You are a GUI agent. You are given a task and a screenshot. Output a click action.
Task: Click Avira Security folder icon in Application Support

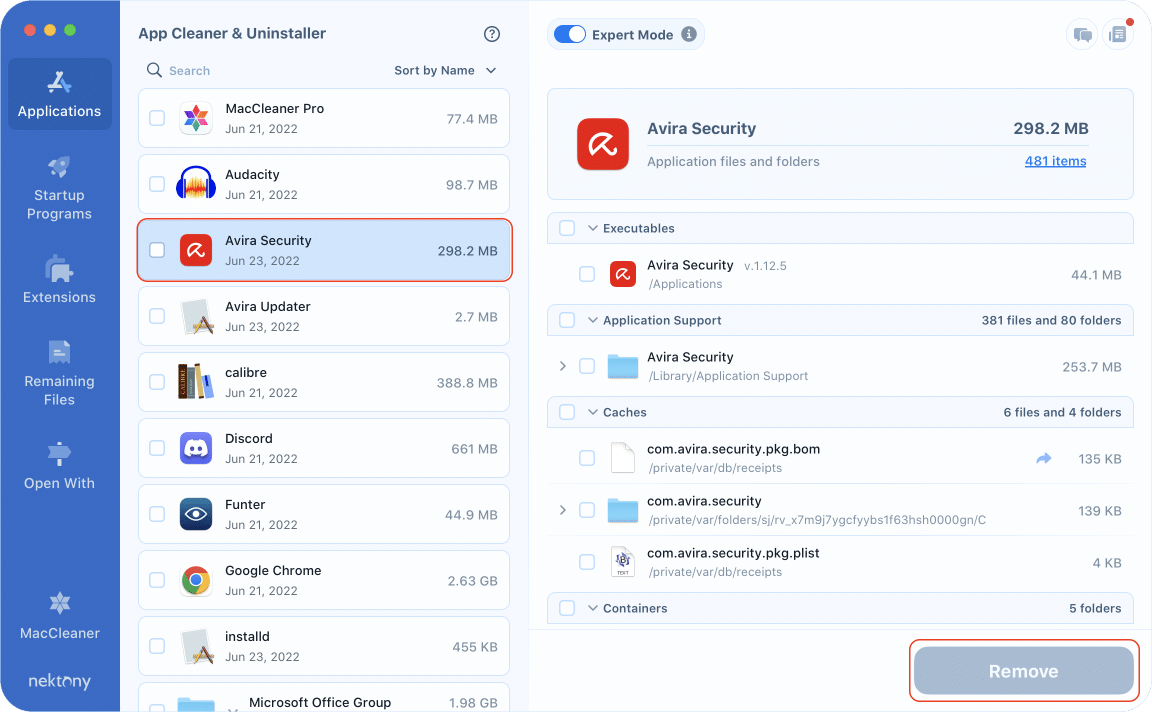(x=623, y=366)
